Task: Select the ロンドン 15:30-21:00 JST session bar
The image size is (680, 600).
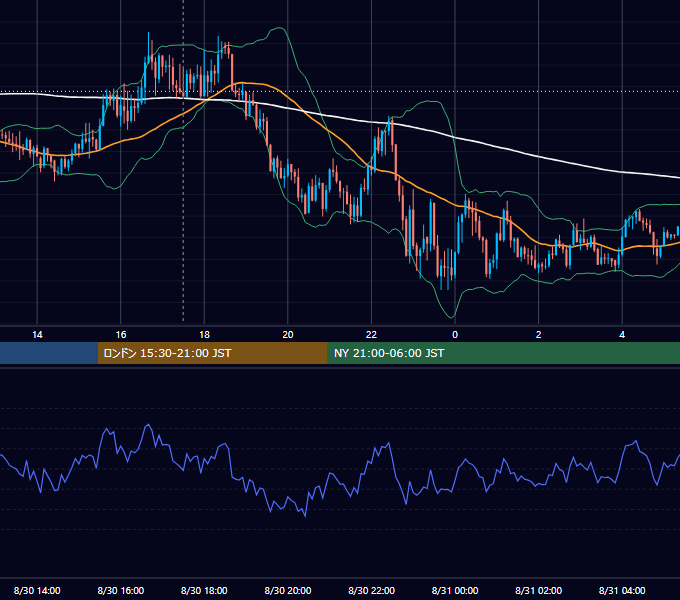Action: [212, 353]
